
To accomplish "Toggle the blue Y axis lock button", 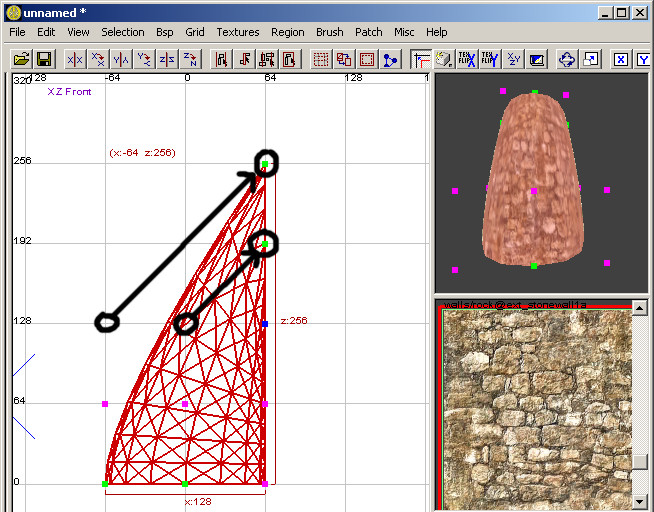I will [644, 60].
